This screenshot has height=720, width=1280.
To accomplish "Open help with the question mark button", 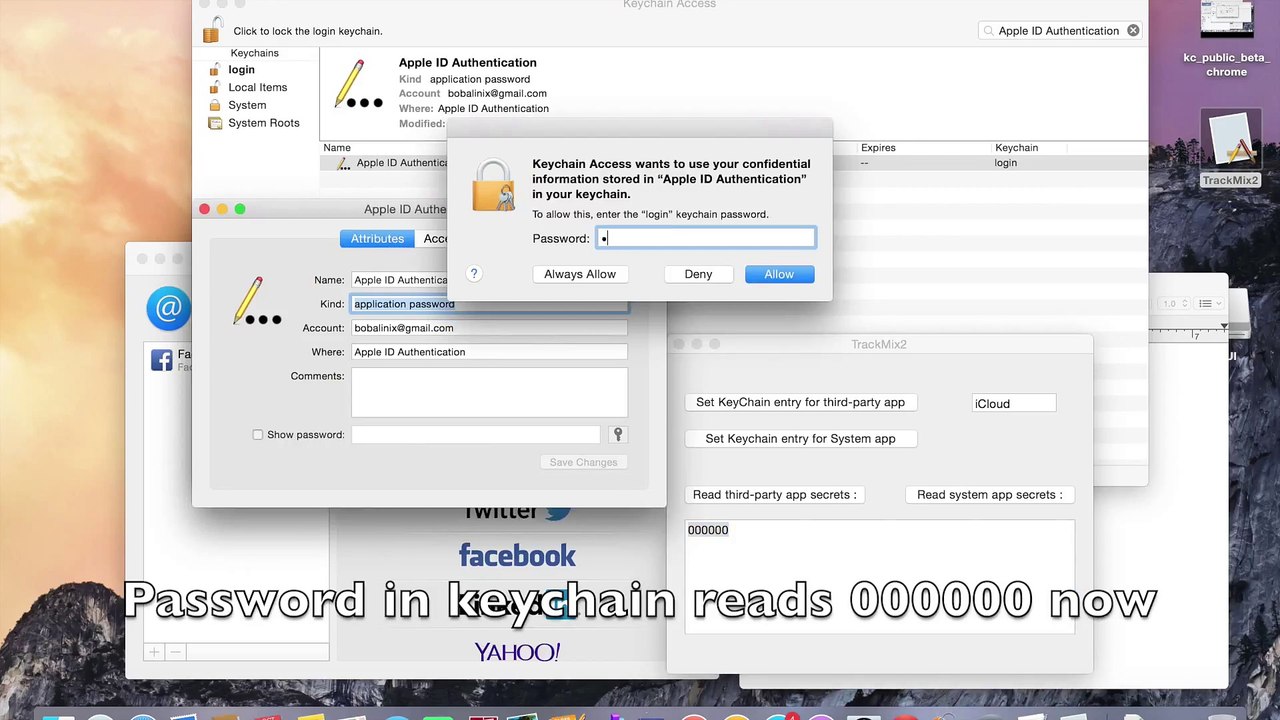I will point(474,274).
